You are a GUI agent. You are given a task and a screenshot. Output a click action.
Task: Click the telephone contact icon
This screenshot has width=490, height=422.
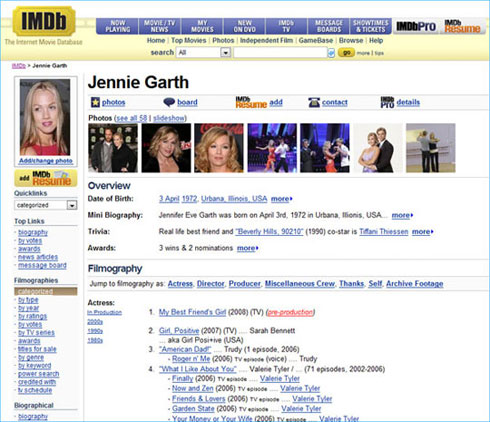(314, 102)
